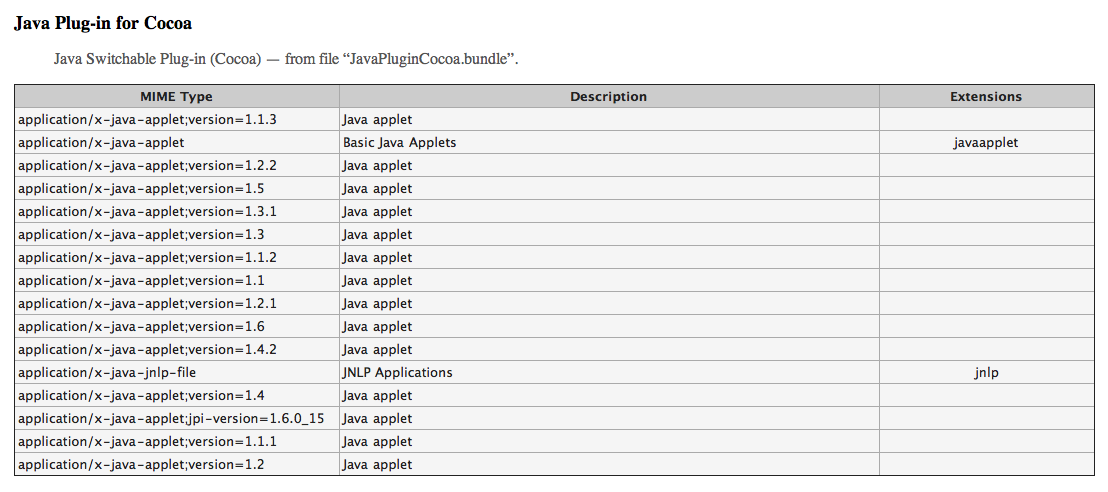The width and height of the screenshot is (1108, 492).
Task: Click the Extensions column header
Action: tap(986, 97)
